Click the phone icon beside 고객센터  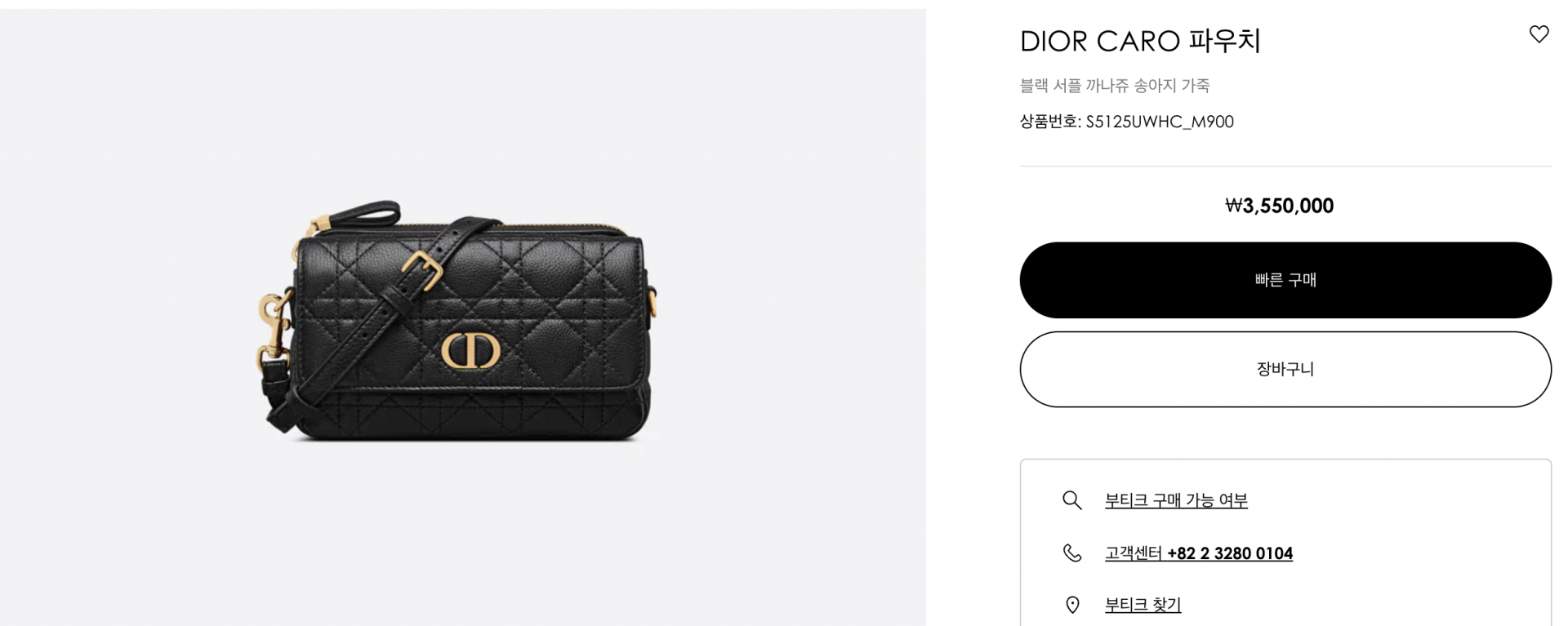click(1072, 553)
